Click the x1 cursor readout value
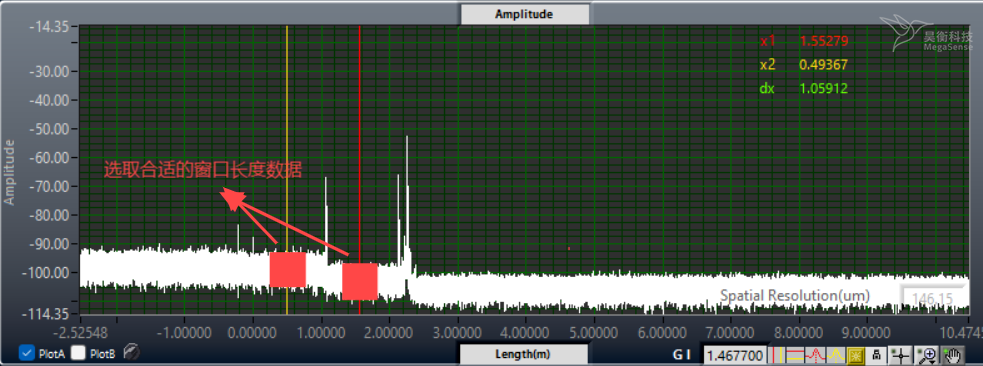Screen dimensions: 983x366 [x=824, y=41]
